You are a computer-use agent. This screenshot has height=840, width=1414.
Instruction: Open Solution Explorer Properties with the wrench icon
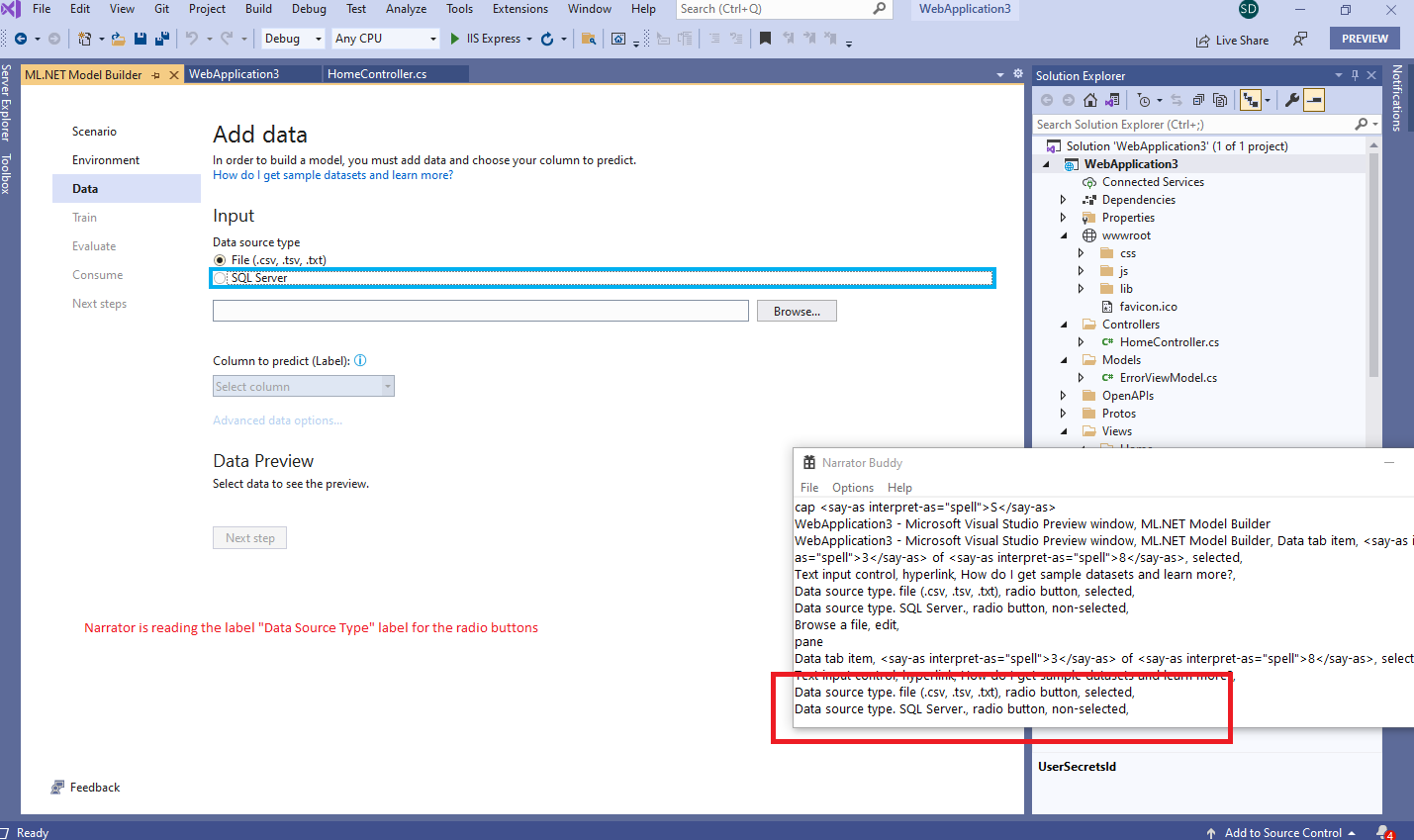pos(1292,99)
